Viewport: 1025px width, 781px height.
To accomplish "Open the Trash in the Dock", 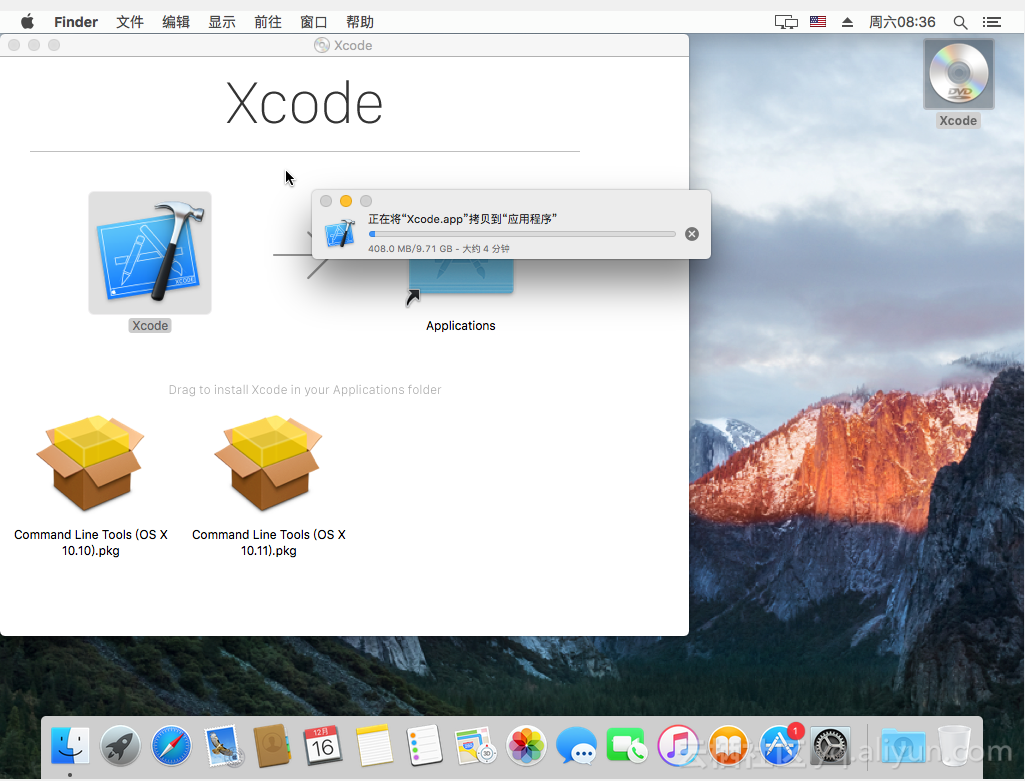I will coord(954,745).
